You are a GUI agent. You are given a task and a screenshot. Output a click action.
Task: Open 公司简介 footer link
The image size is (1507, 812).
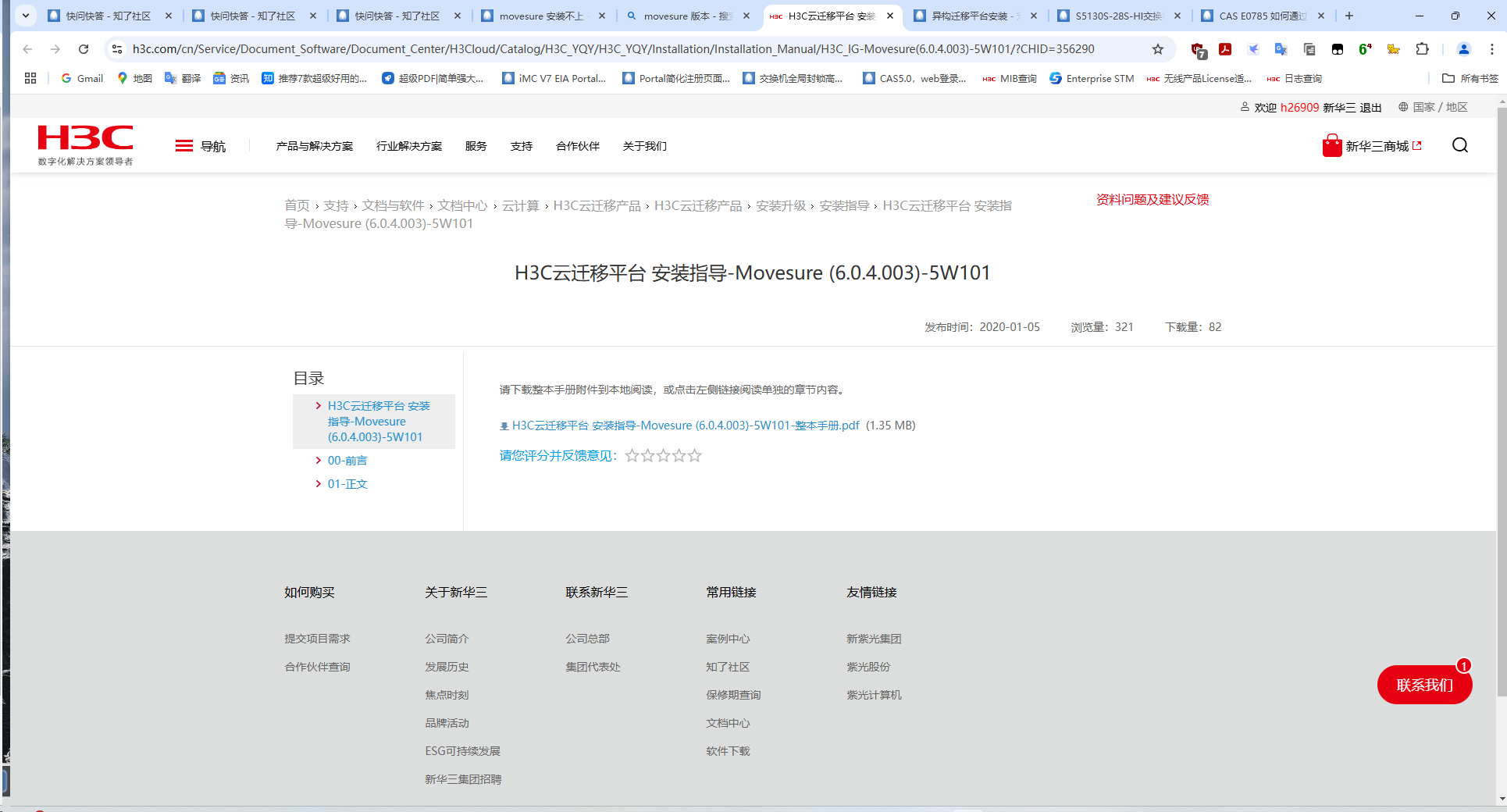447,639
